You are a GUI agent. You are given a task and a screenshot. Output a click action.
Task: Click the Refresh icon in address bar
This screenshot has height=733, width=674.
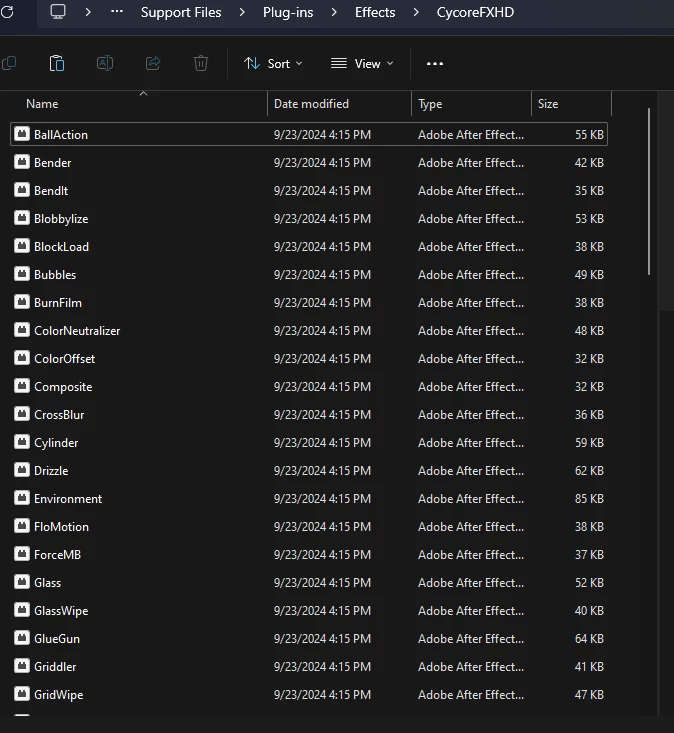coord(7,12)
